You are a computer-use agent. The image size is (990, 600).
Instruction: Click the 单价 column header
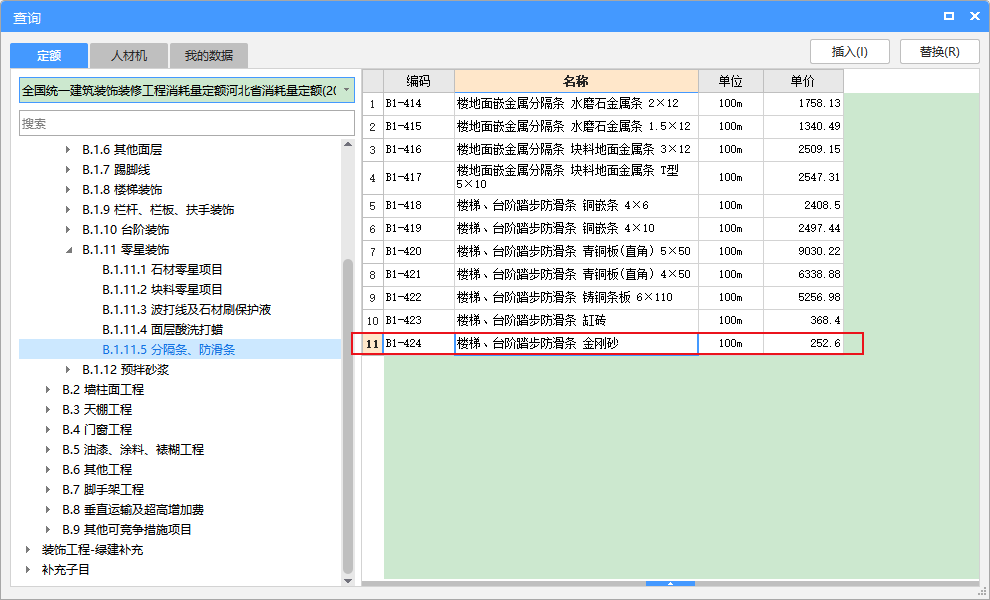(803, 81)
